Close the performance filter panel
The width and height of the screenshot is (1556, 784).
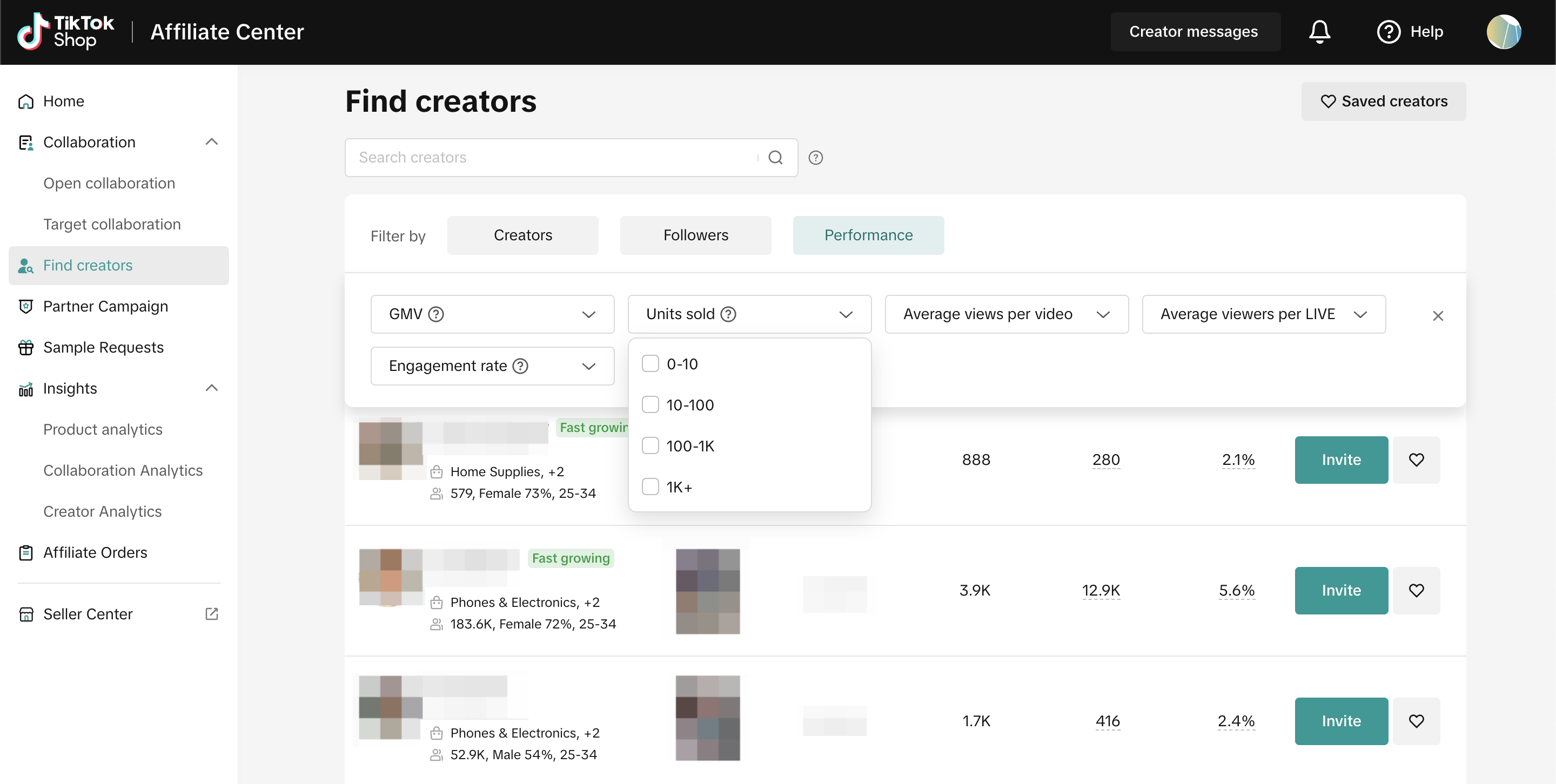1438,316
